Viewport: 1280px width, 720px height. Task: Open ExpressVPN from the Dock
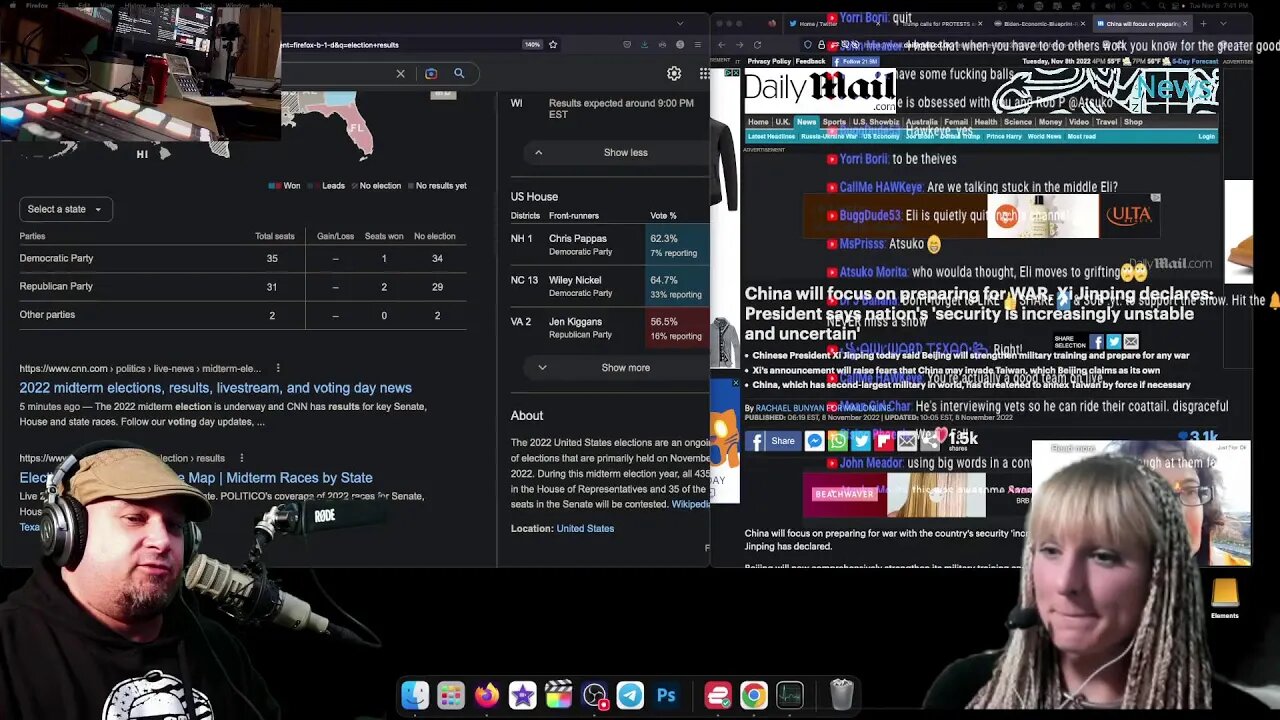pyautogui.click(x=718, y=695)
